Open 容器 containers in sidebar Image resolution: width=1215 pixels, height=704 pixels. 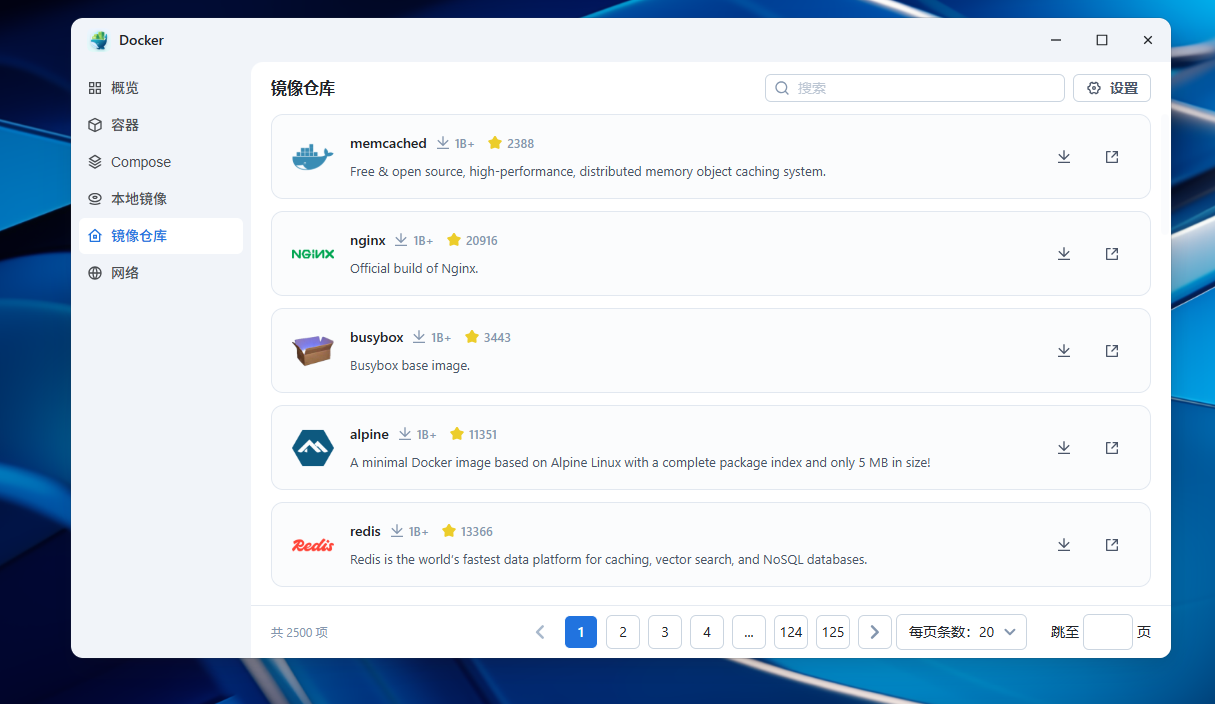161,125
